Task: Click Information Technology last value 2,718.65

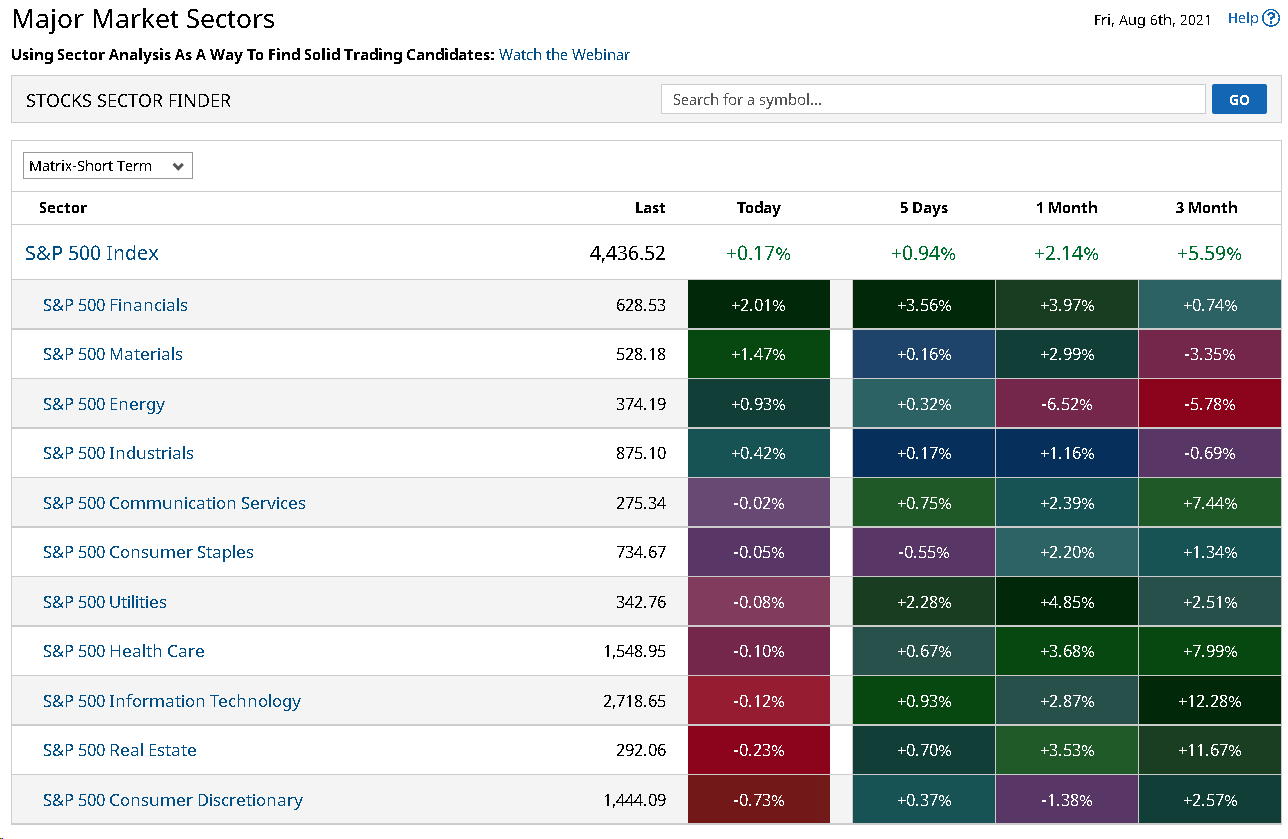Action: click(x=634, y=701)
